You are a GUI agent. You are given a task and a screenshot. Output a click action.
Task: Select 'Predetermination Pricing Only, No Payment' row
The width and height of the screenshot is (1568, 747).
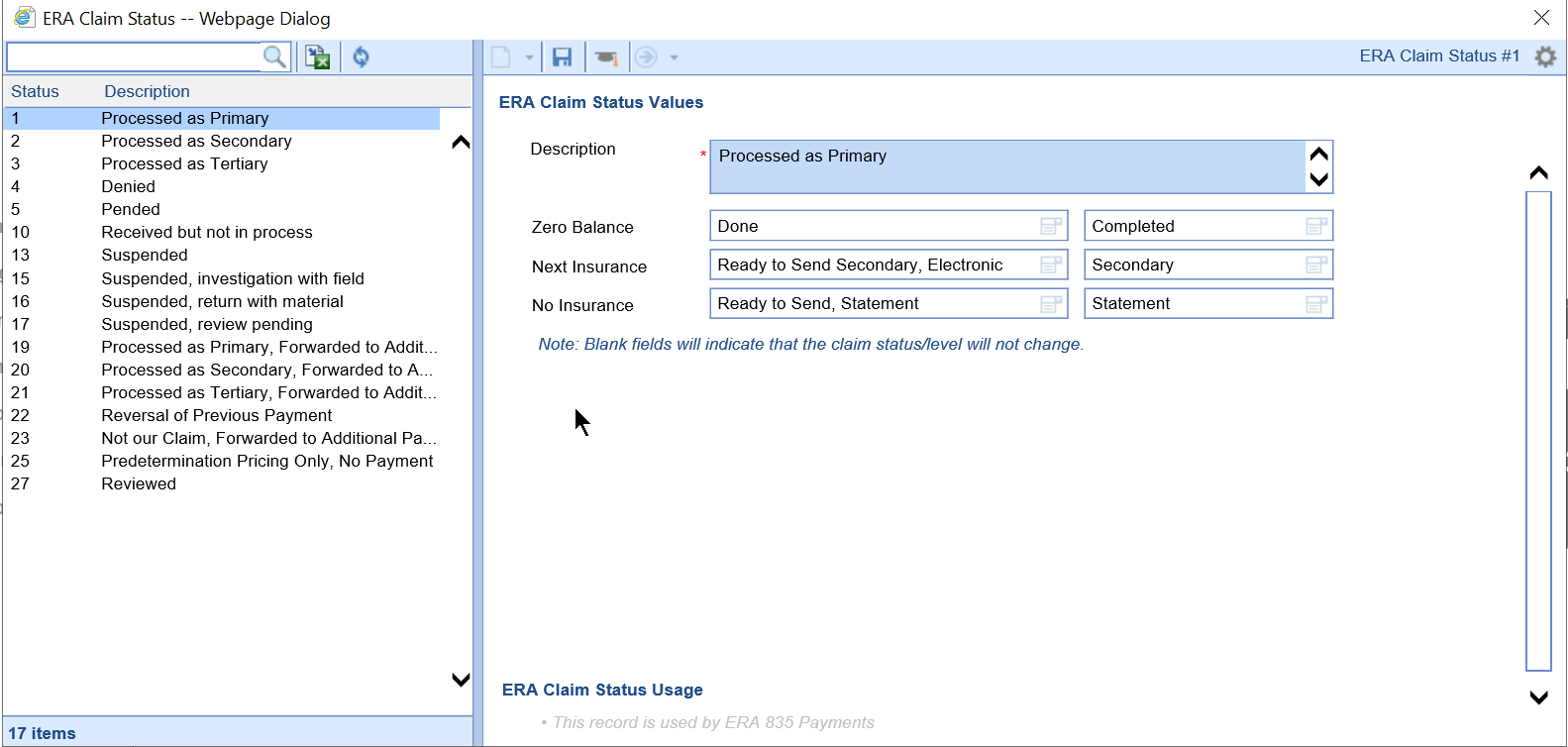222,461
